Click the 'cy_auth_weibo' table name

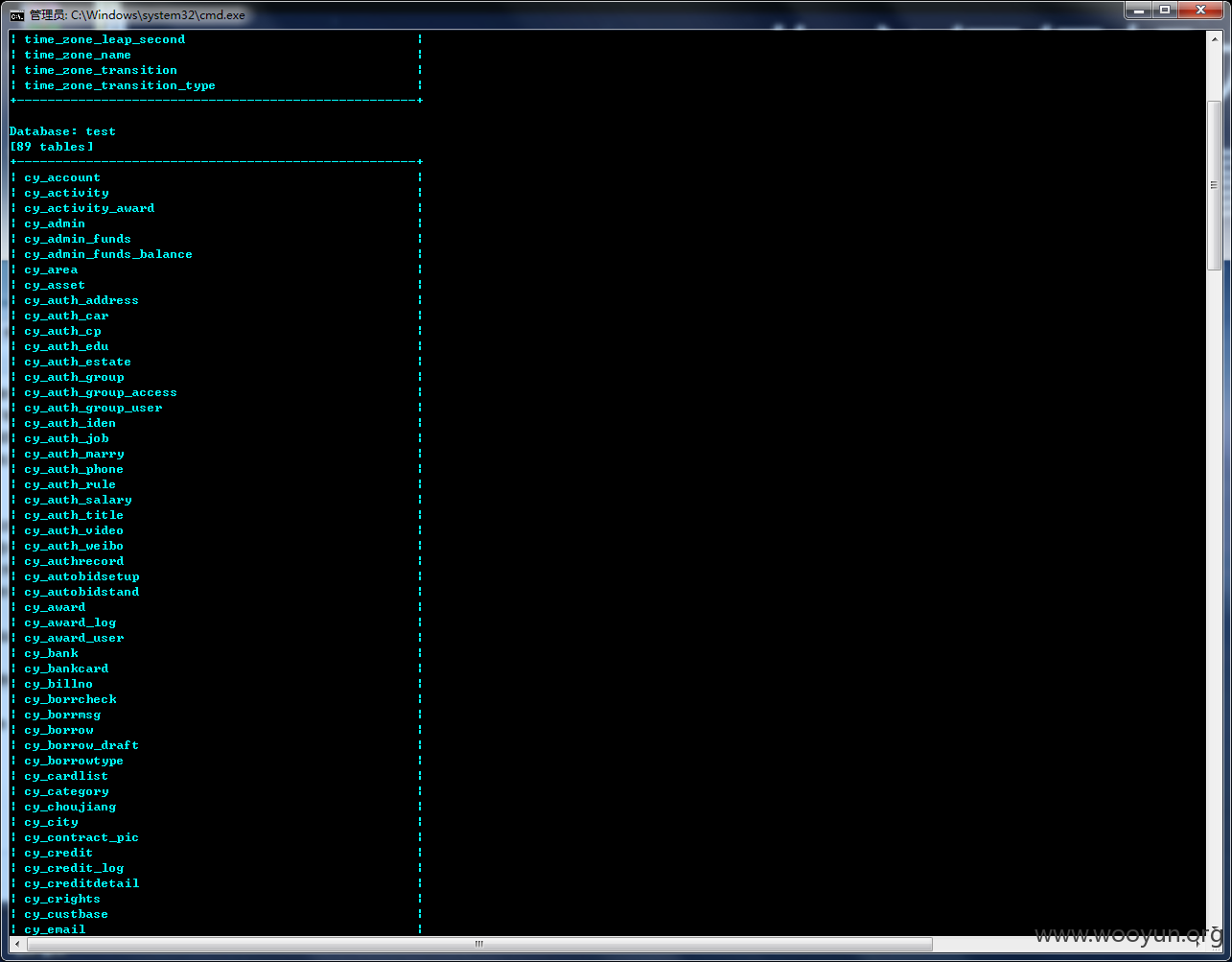74,546
